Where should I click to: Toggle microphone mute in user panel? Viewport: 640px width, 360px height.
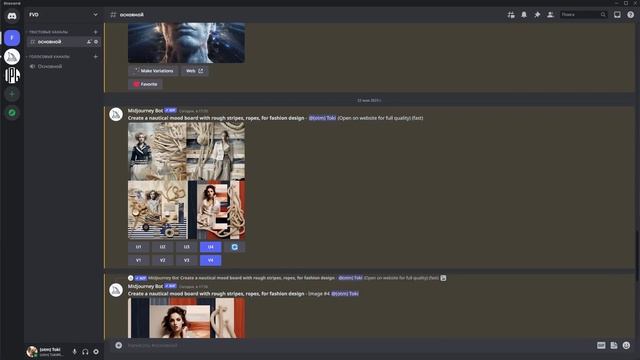[74, 351]
